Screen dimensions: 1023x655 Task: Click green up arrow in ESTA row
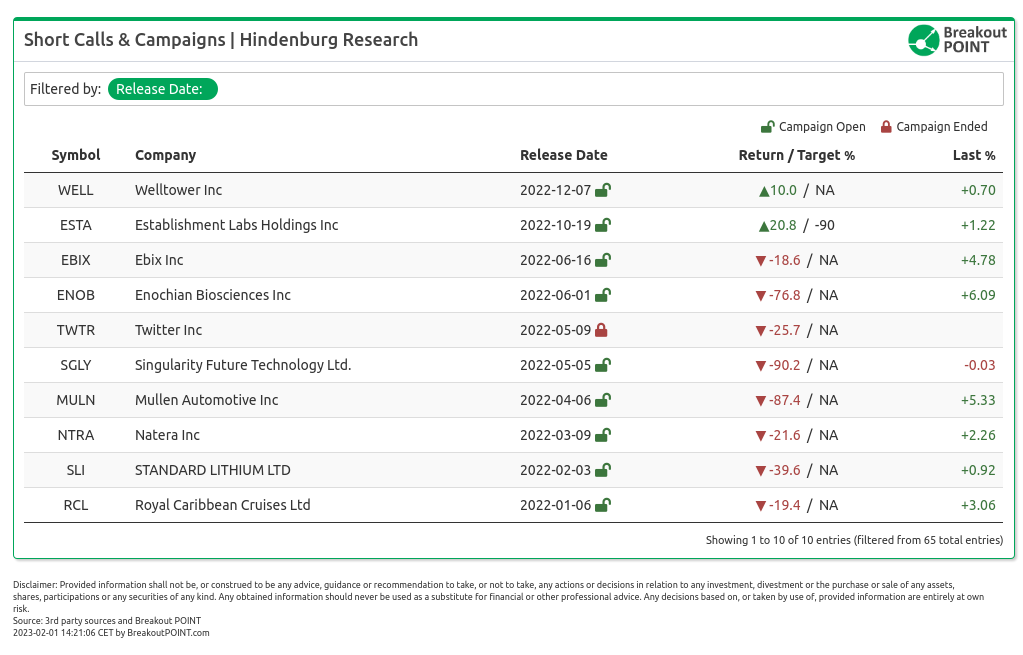(764, 226)
